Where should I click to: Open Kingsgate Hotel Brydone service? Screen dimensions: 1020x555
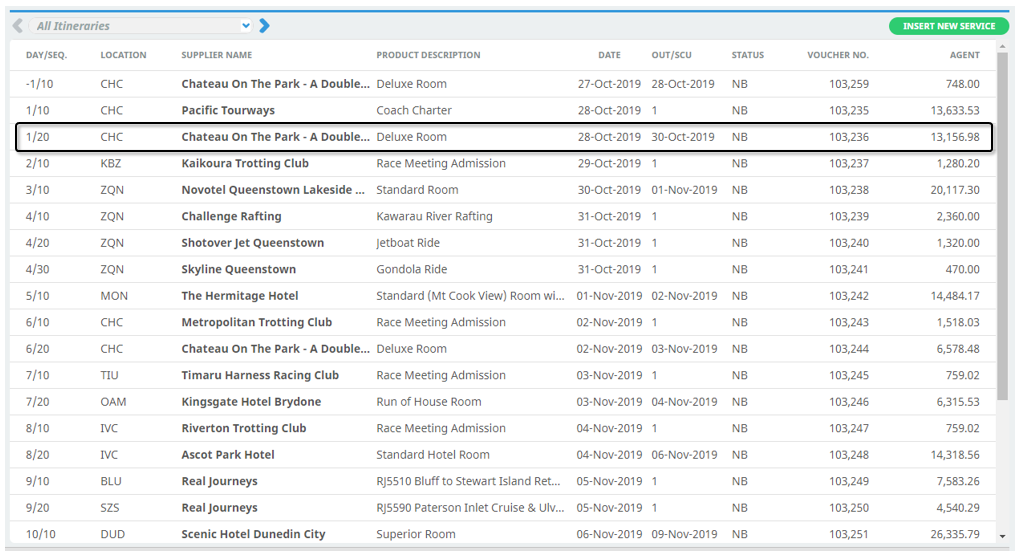click(x=251, y=401)
